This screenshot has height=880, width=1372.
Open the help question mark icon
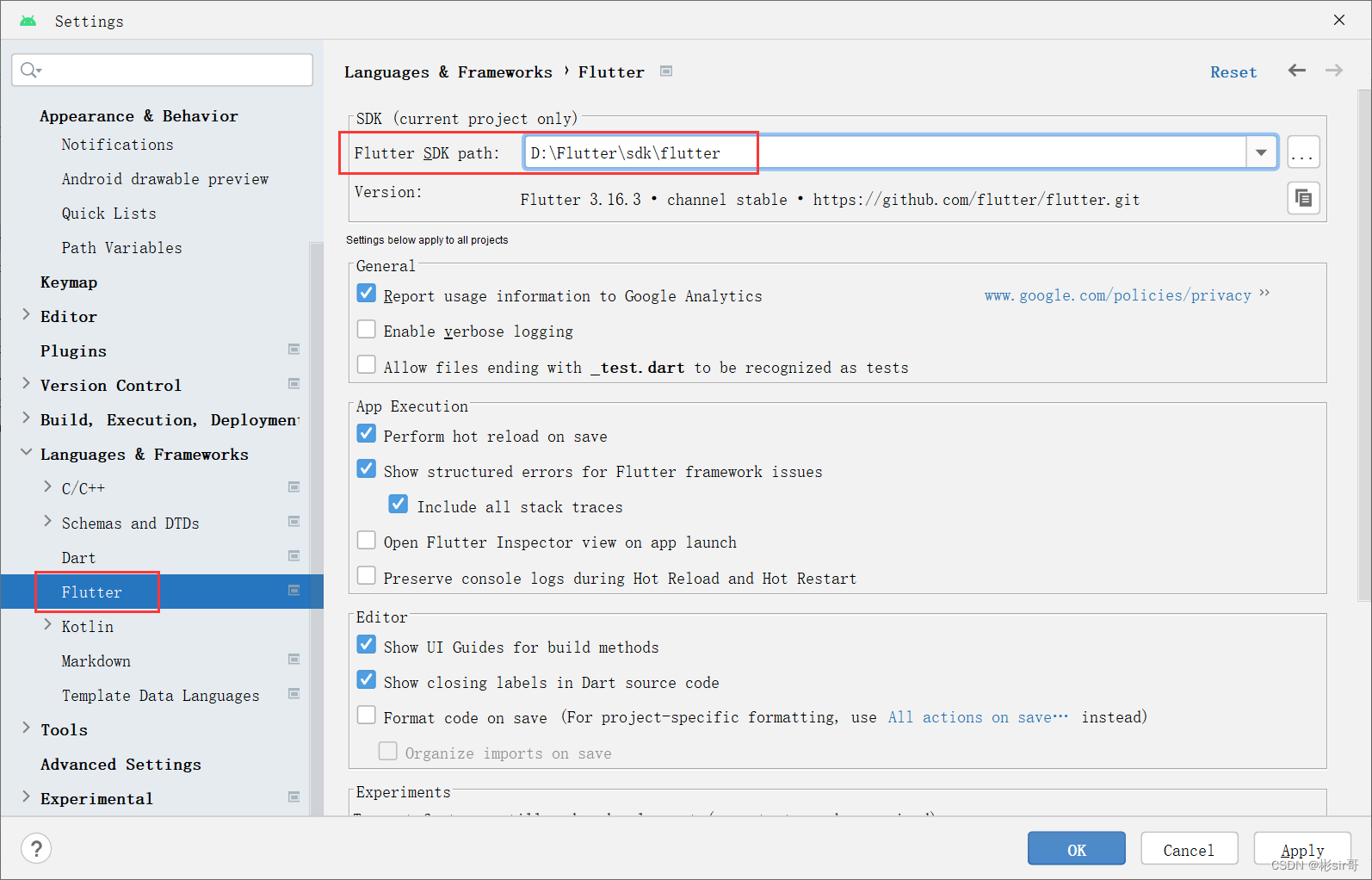point(36,849)
